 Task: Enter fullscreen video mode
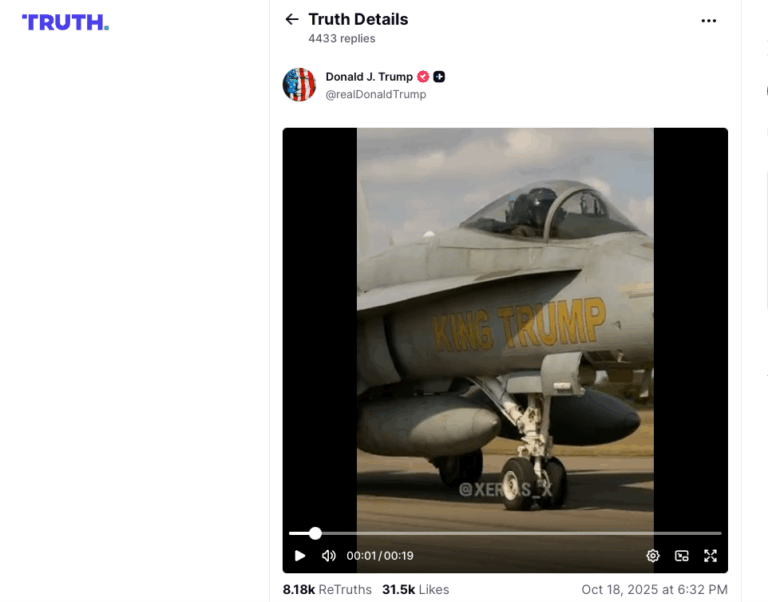(x=710, y=555)
